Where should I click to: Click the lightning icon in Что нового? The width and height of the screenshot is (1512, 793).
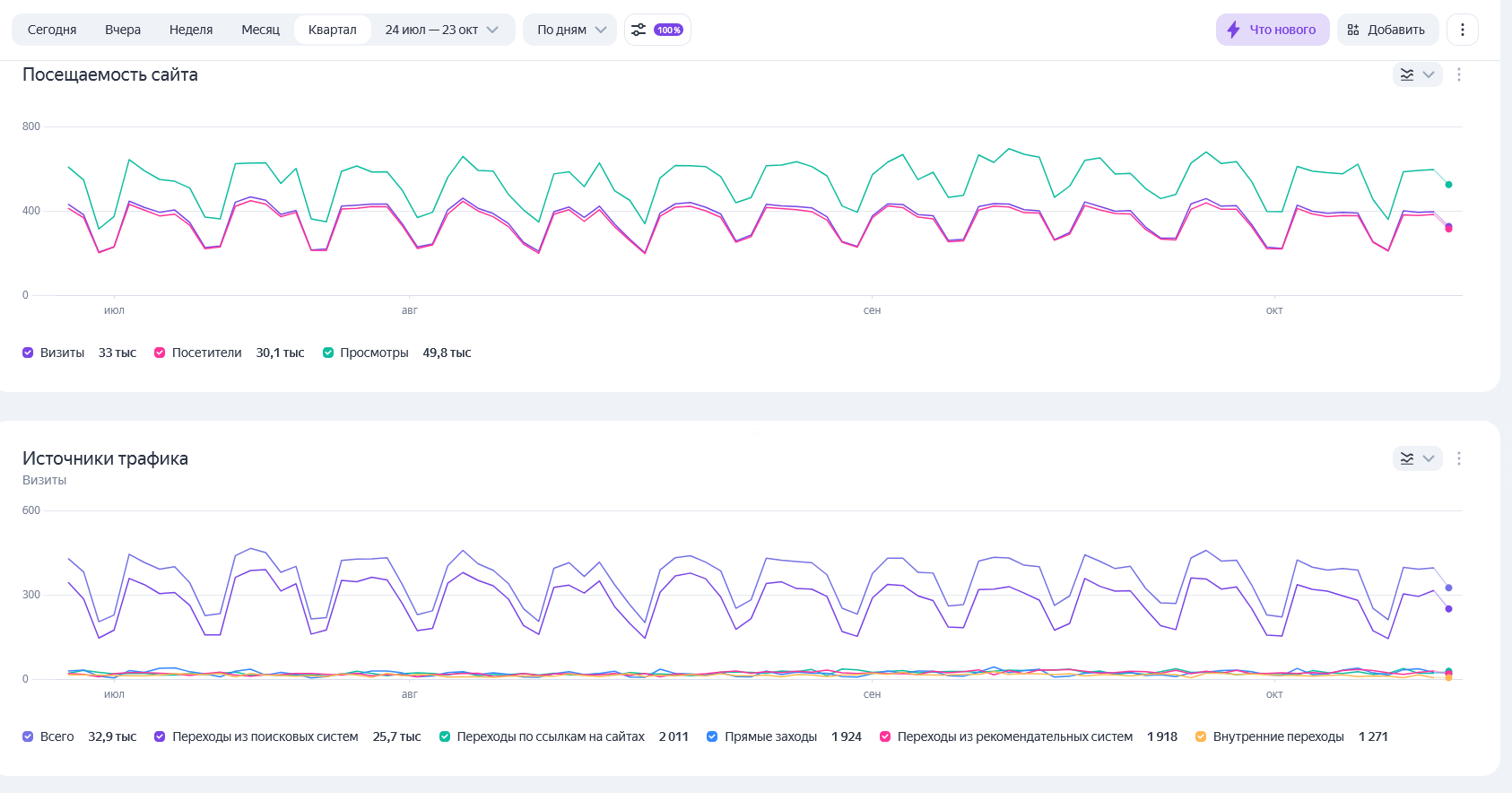(x=1233, y=30)
